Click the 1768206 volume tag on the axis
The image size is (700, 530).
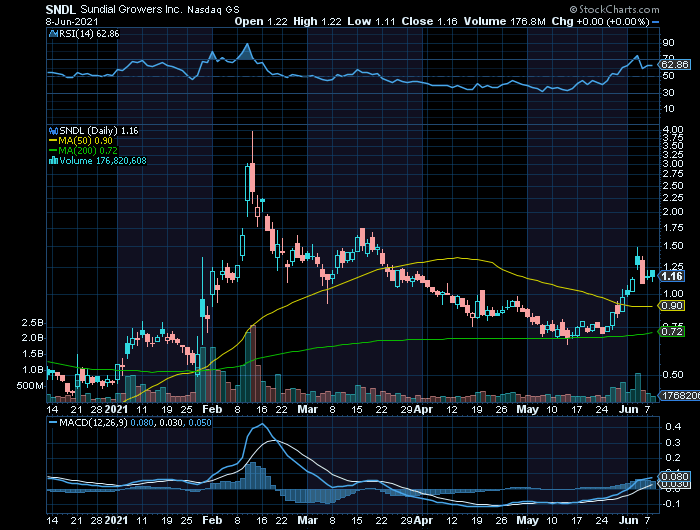(x=679, y=396)
